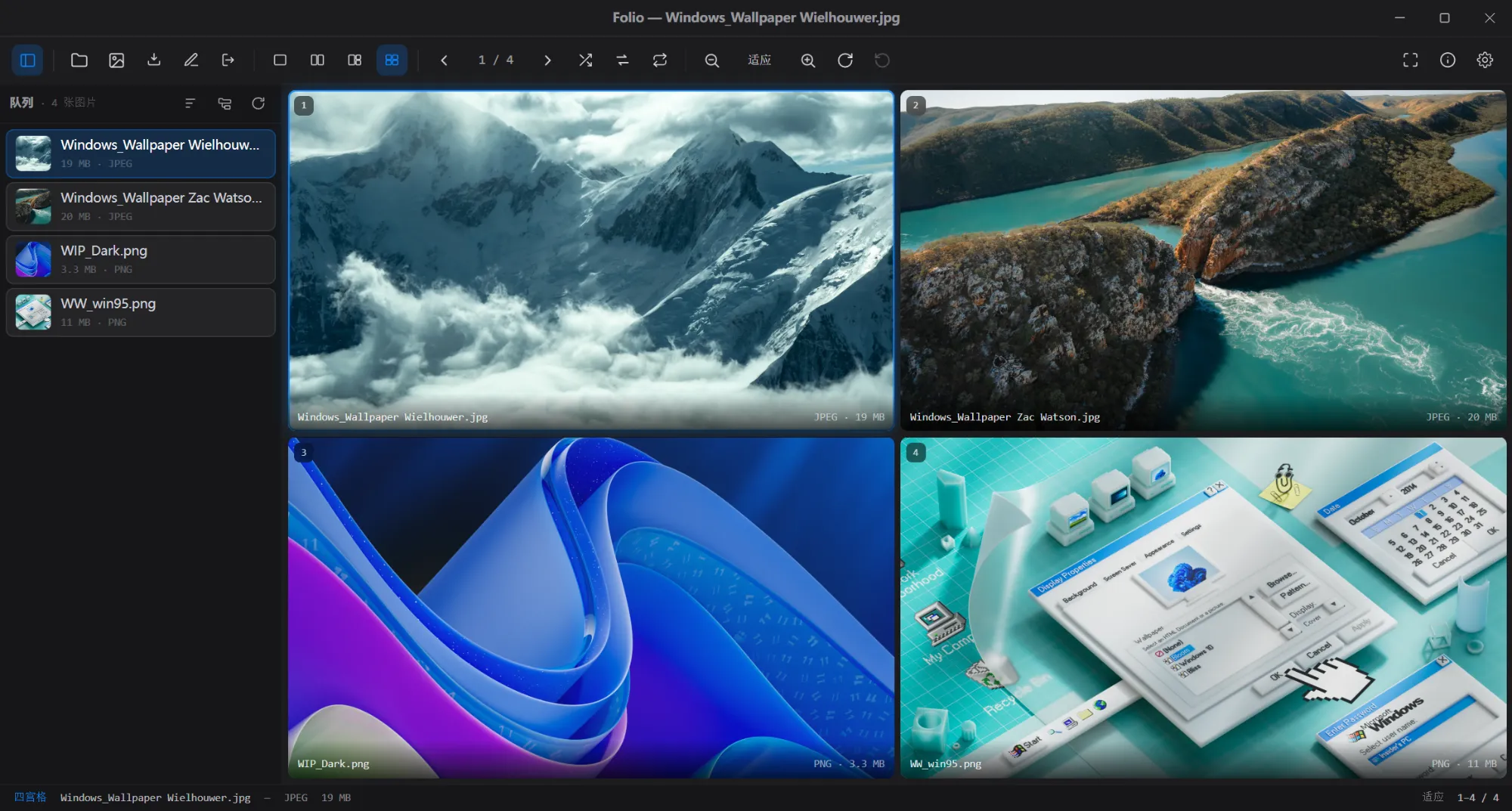This screenshot has width=1512, height=811.
Task: Open folder icon in toolbar
Action: tap(79, 60)
